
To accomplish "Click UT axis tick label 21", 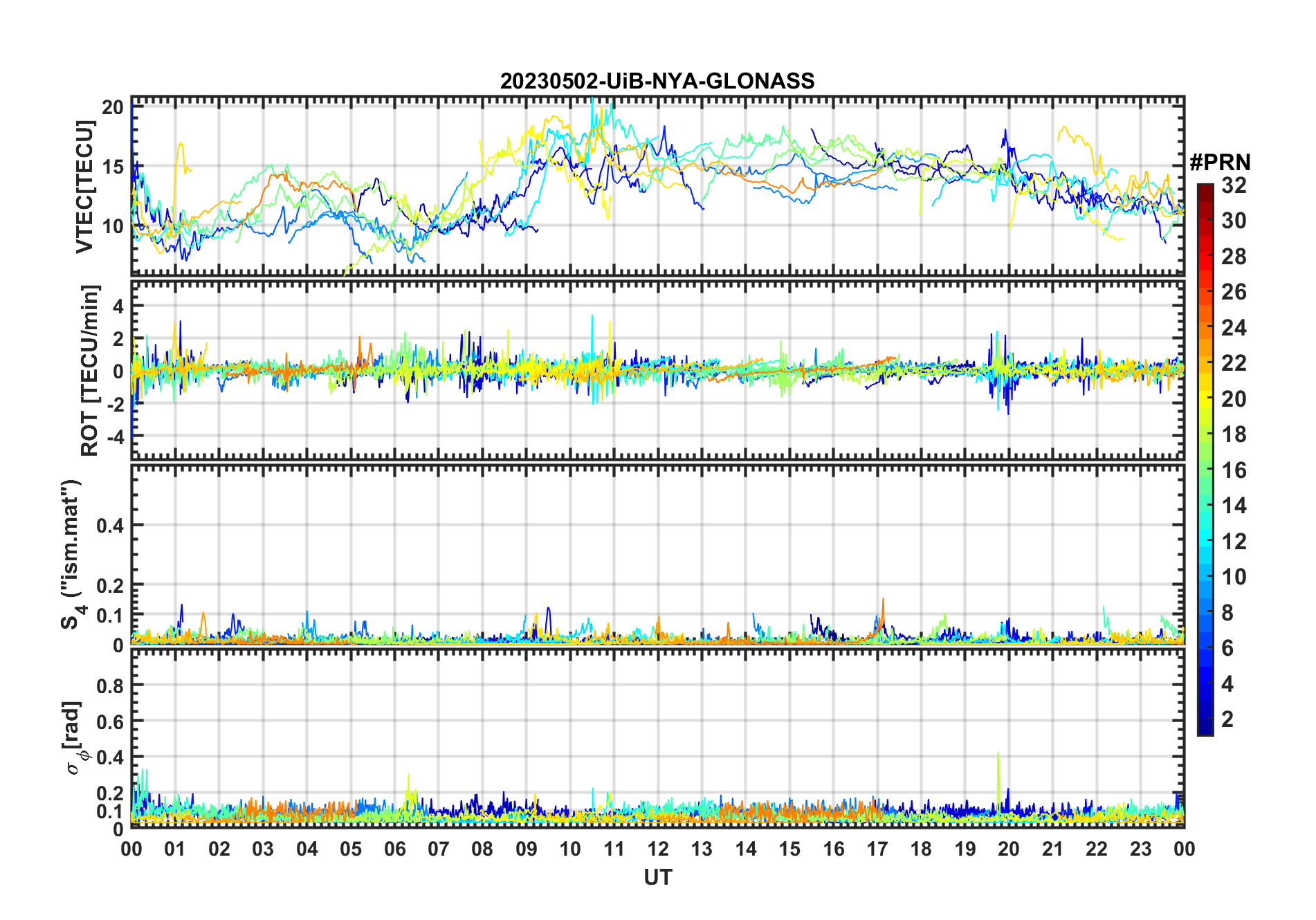I will (1052, 849).
